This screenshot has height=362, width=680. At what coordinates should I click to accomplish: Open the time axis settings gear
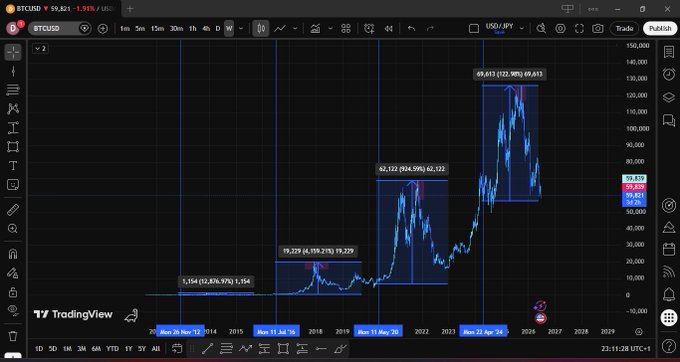click(x=638, y=332)
